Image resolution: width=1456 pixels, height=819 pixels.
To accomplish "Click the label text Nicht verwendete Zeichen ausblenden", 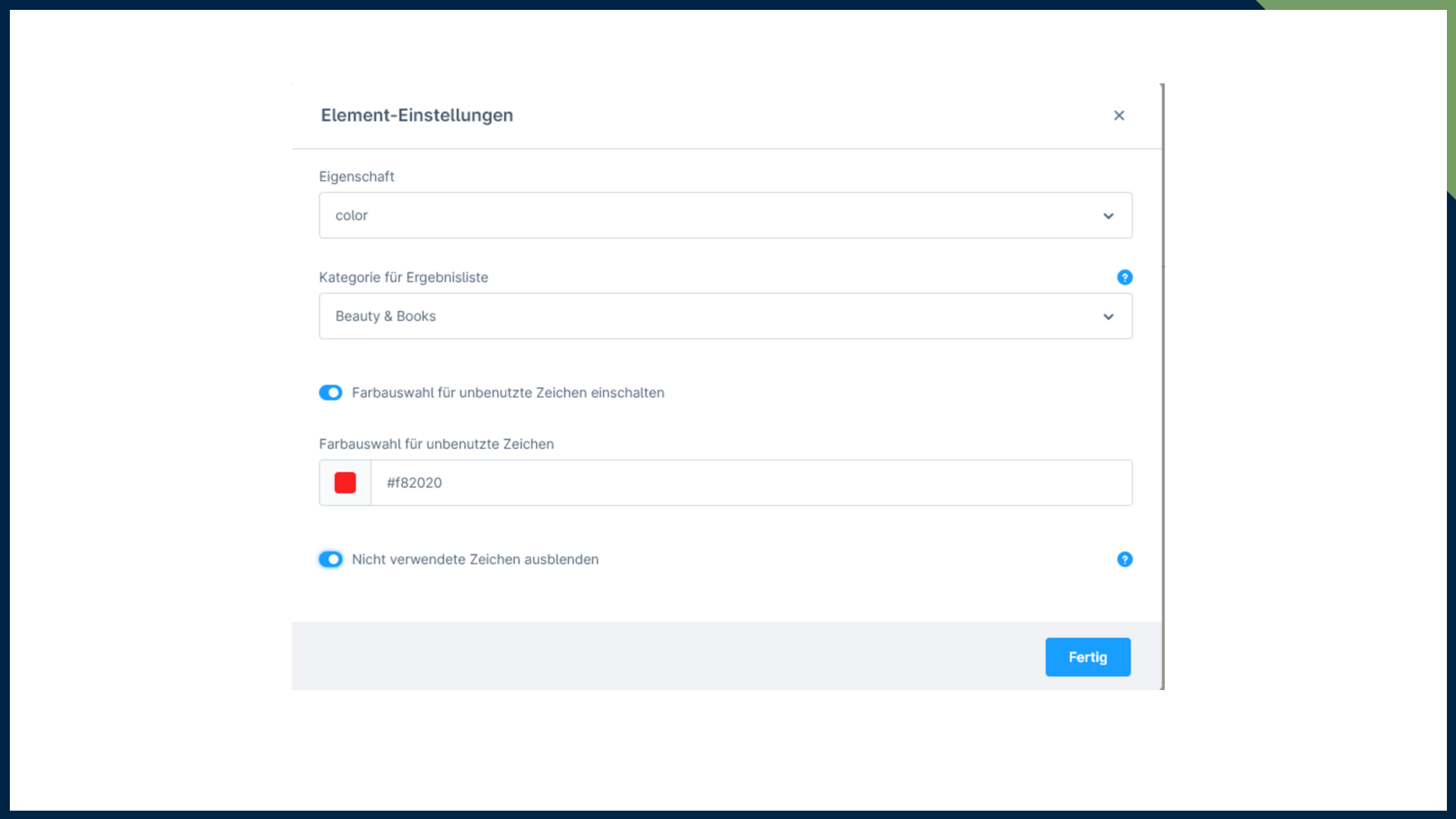I will pos(475,560).
